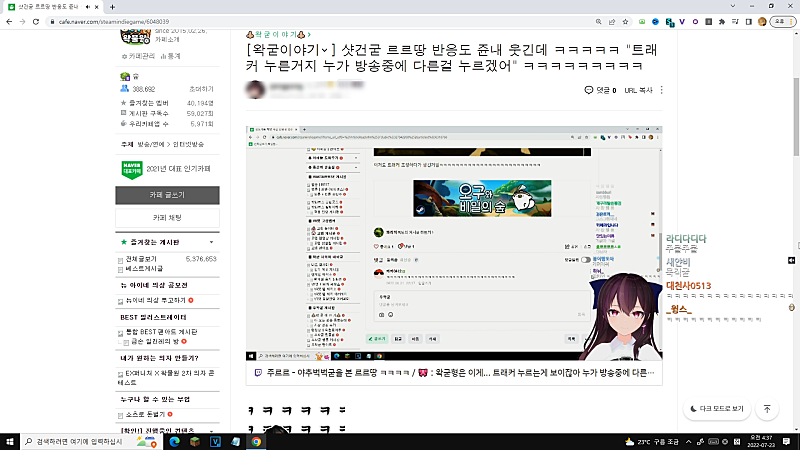This screenshot has height=450, width=800.
Task: Open the 왁굳이야기 prefix dropdown in the title
Action: click(324, 50)
